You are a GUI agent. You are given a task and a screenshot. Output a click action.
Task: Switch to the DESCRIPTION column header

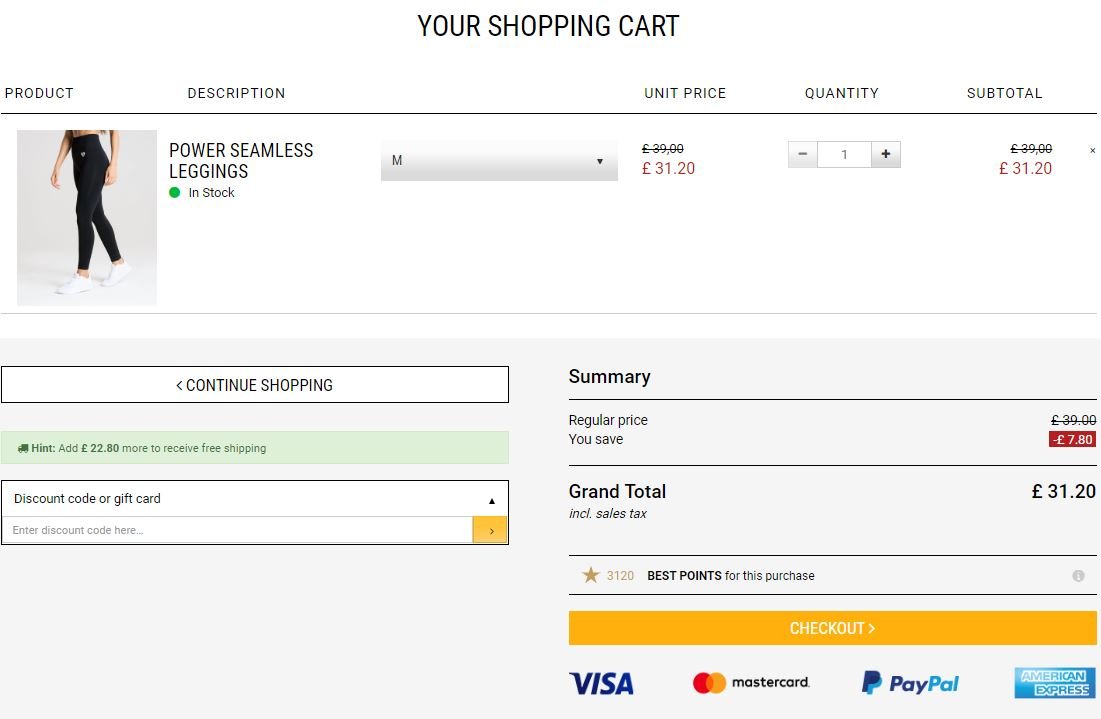(x=236, y=93)
